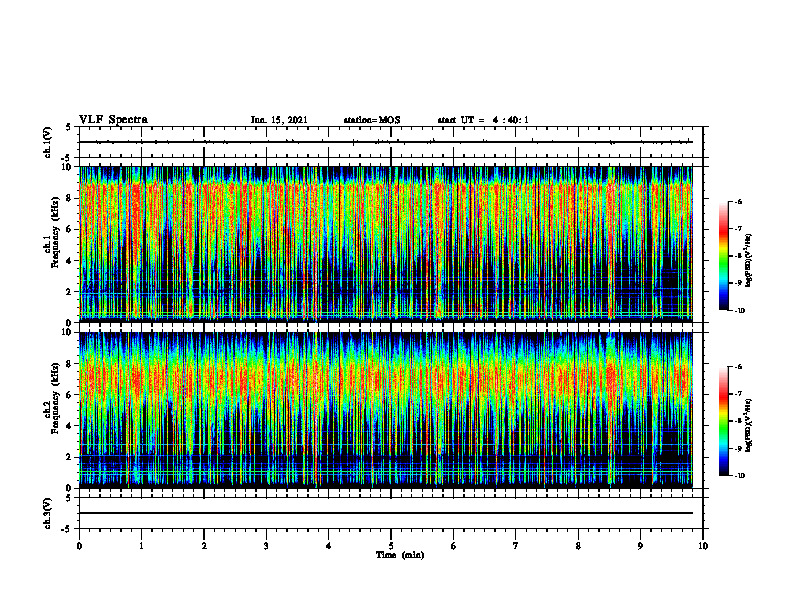Screen dimensions: 792x612
Task: Click the "8" kHz tick on ch.2 frequency axis
Action: (x=70, y=364)
